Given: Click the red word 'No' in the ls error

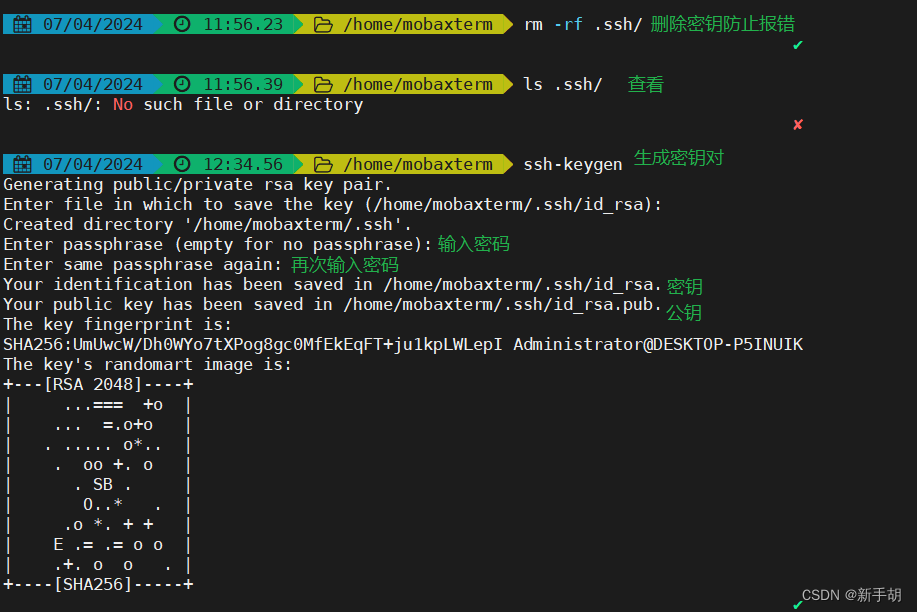Looking at the screenshot, I should coord(123,105).
